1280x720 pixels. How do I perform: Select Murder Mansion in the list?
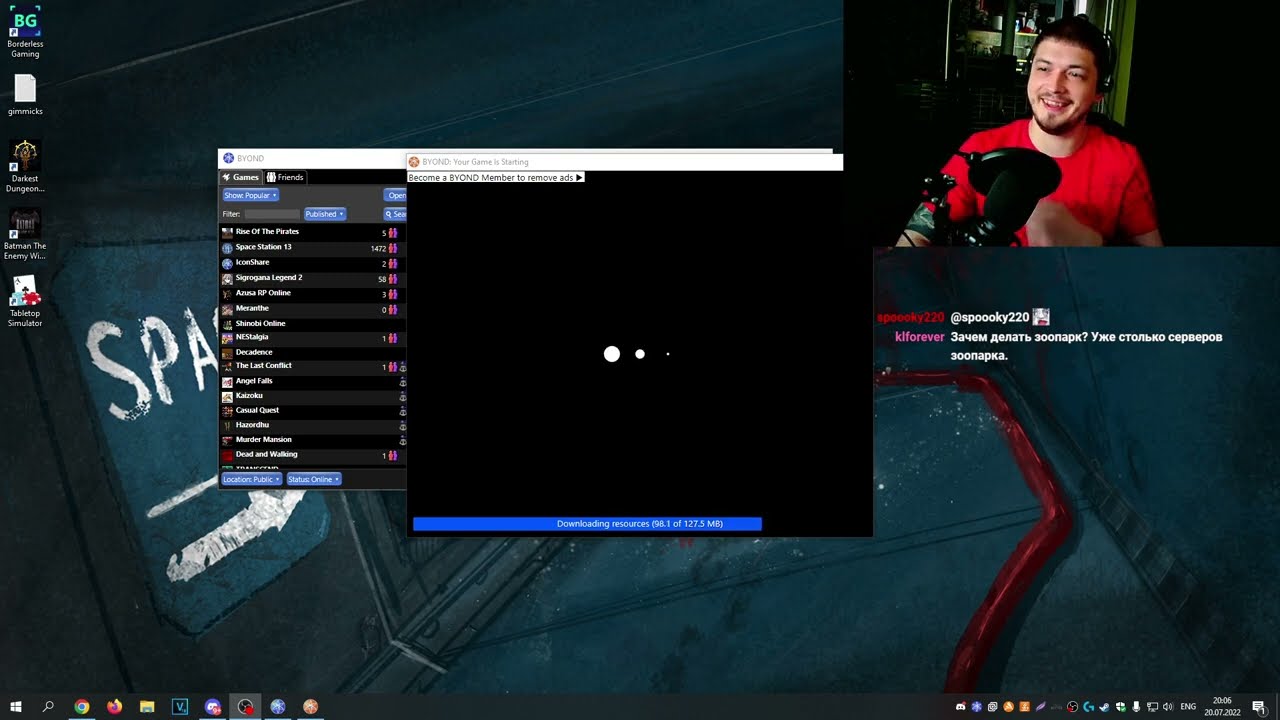pyautogui.click(x=312, y=440)
